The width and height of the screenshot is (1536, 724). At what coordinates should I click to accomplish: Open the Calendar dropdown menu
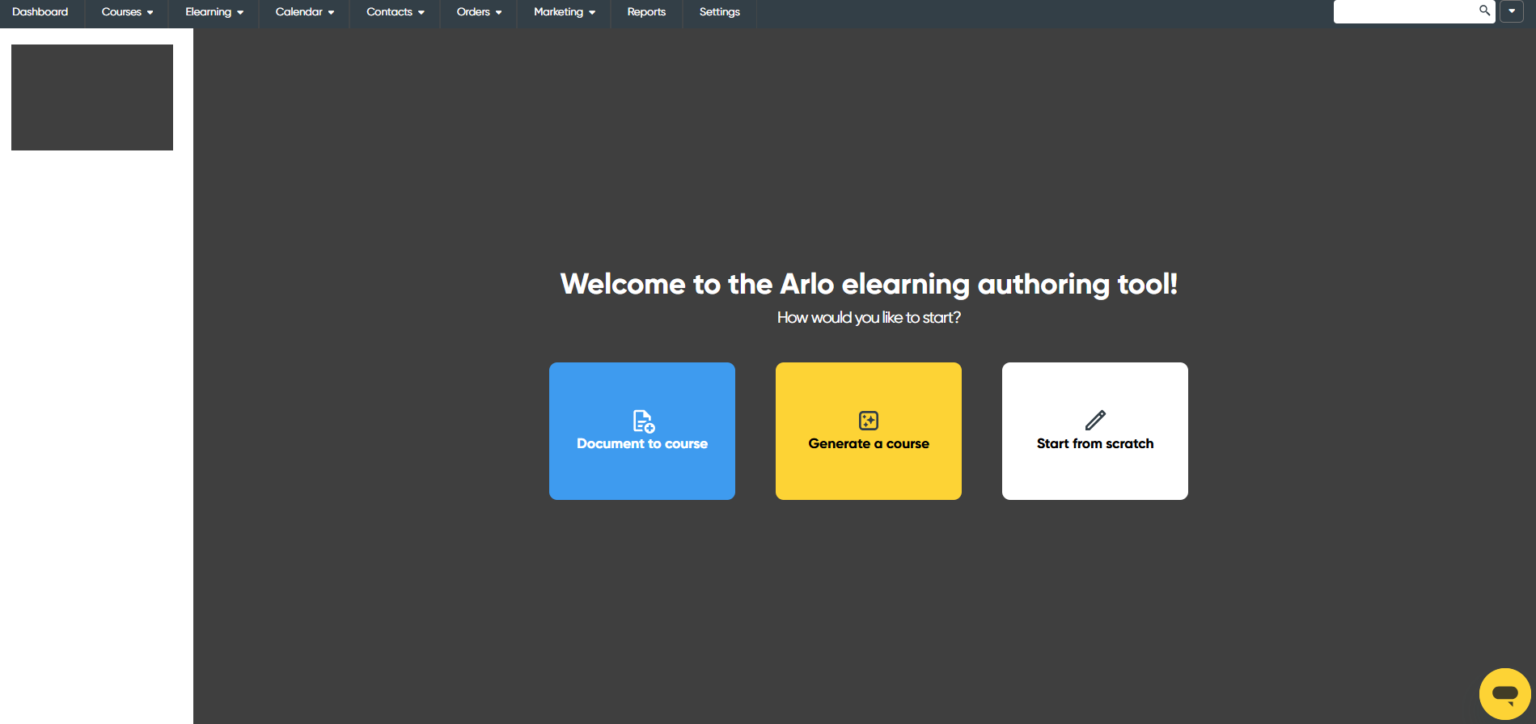304,12
